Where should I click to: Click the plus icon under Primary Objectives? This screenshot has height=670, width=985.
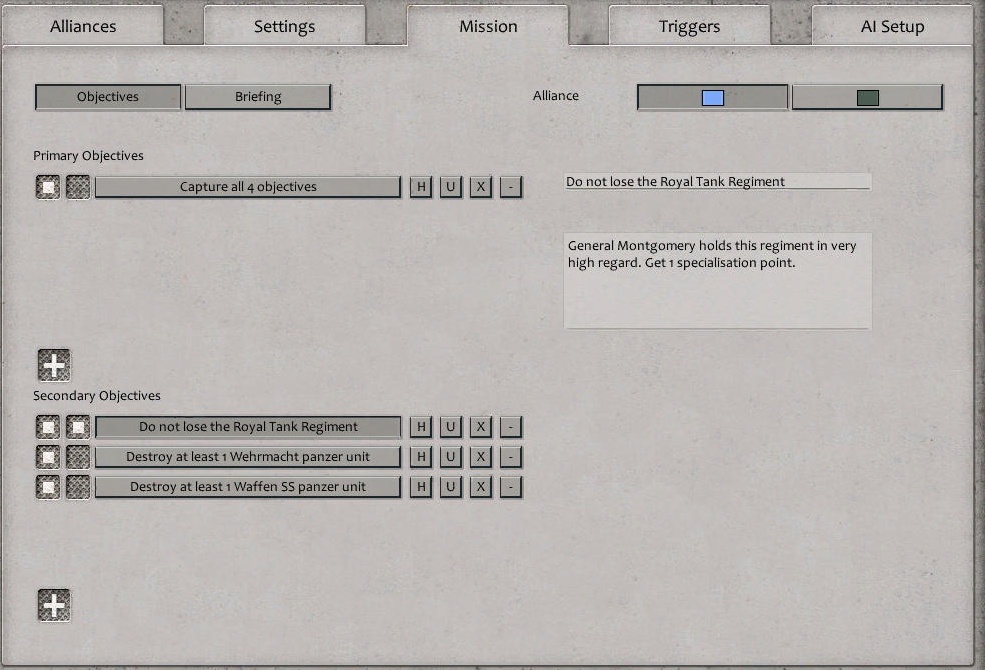point(54,364)
